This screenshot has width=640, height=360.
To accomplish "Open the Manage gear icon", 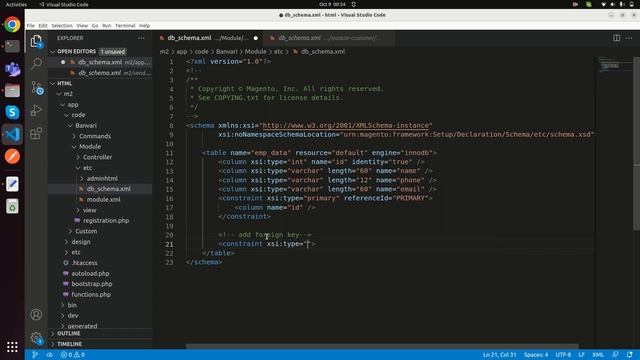I will pos(36,338).
